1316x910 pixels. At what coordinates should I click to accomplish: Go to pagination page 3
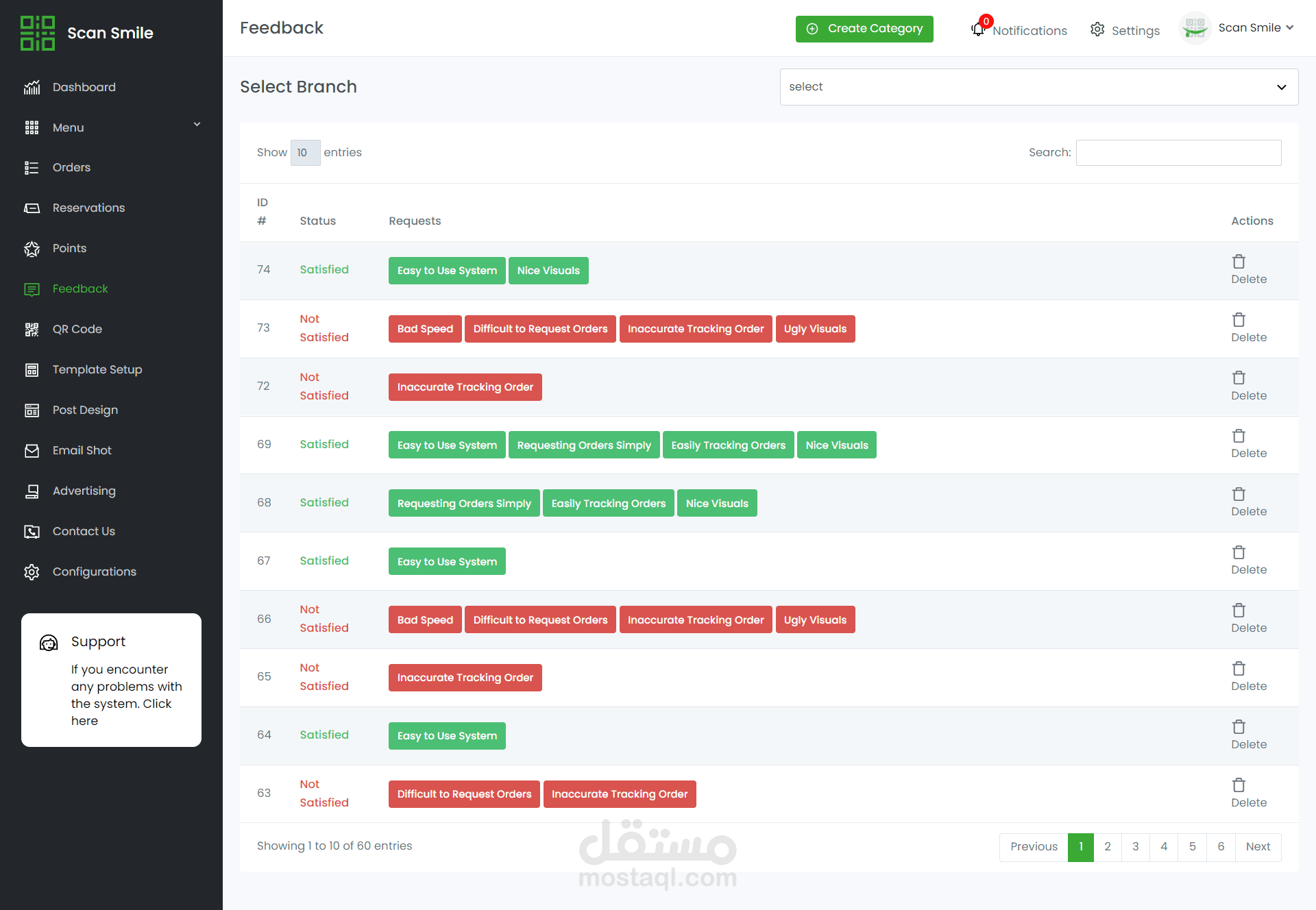(1135, 847)
